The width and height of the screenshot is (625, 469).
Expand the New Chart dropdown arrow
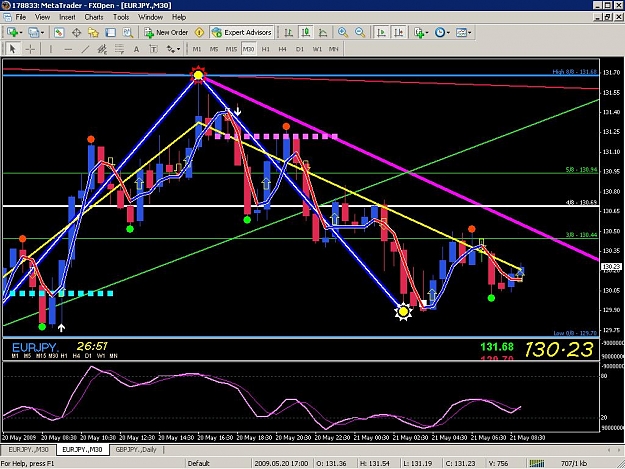tap(20, 33)
